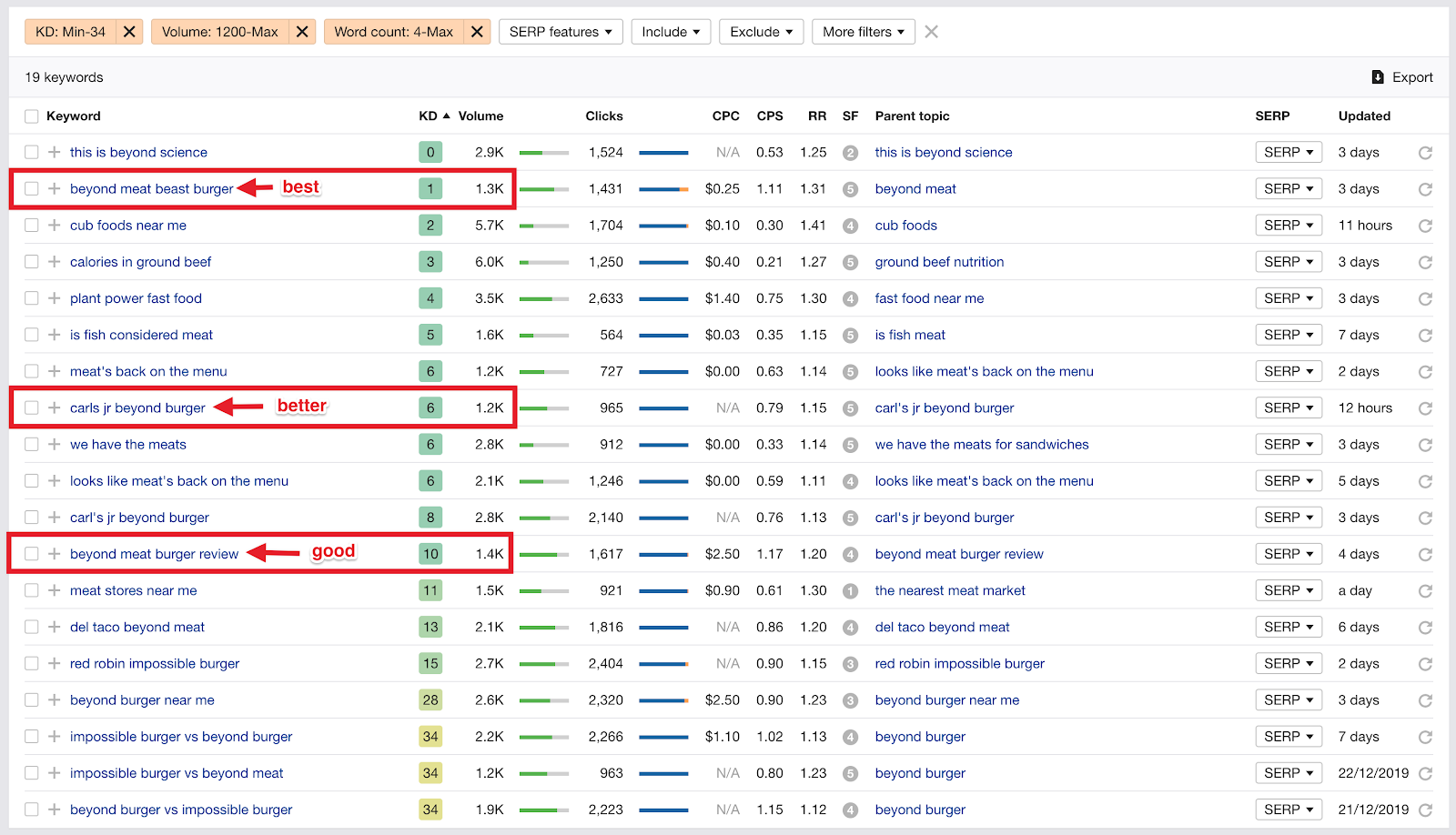Clear all filters with the gray X
This screenshot has width=1456, height=835.
pos(931,32)
